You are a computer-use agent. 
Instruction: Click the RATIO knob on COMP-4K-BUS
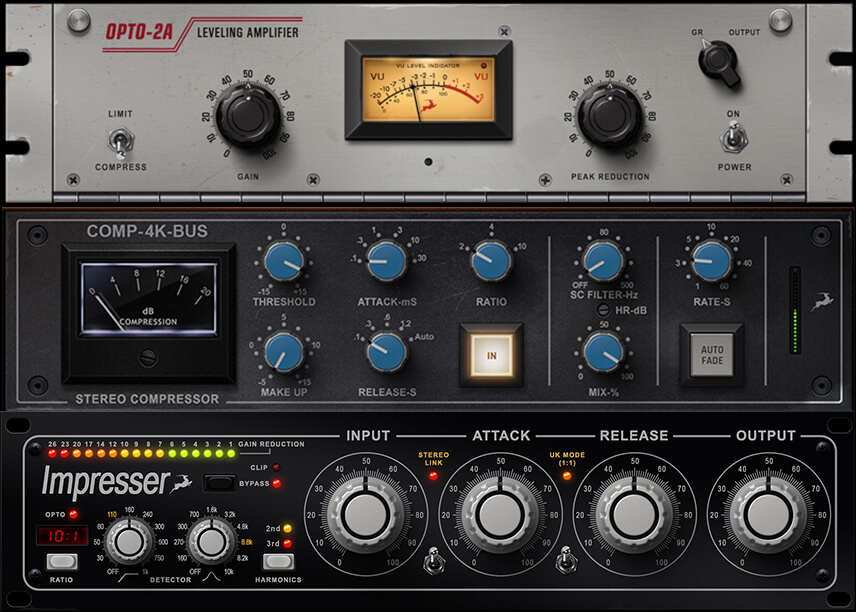pos(491,261)
